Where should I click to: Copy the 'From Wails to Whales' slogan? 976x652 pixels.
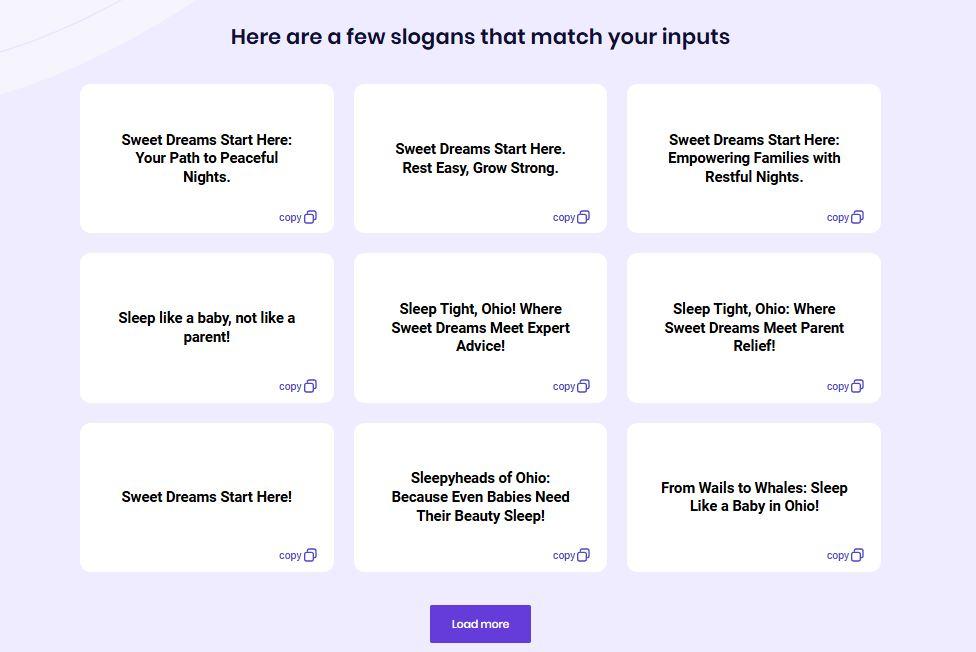pyautogui.click(x=845, y=555)
